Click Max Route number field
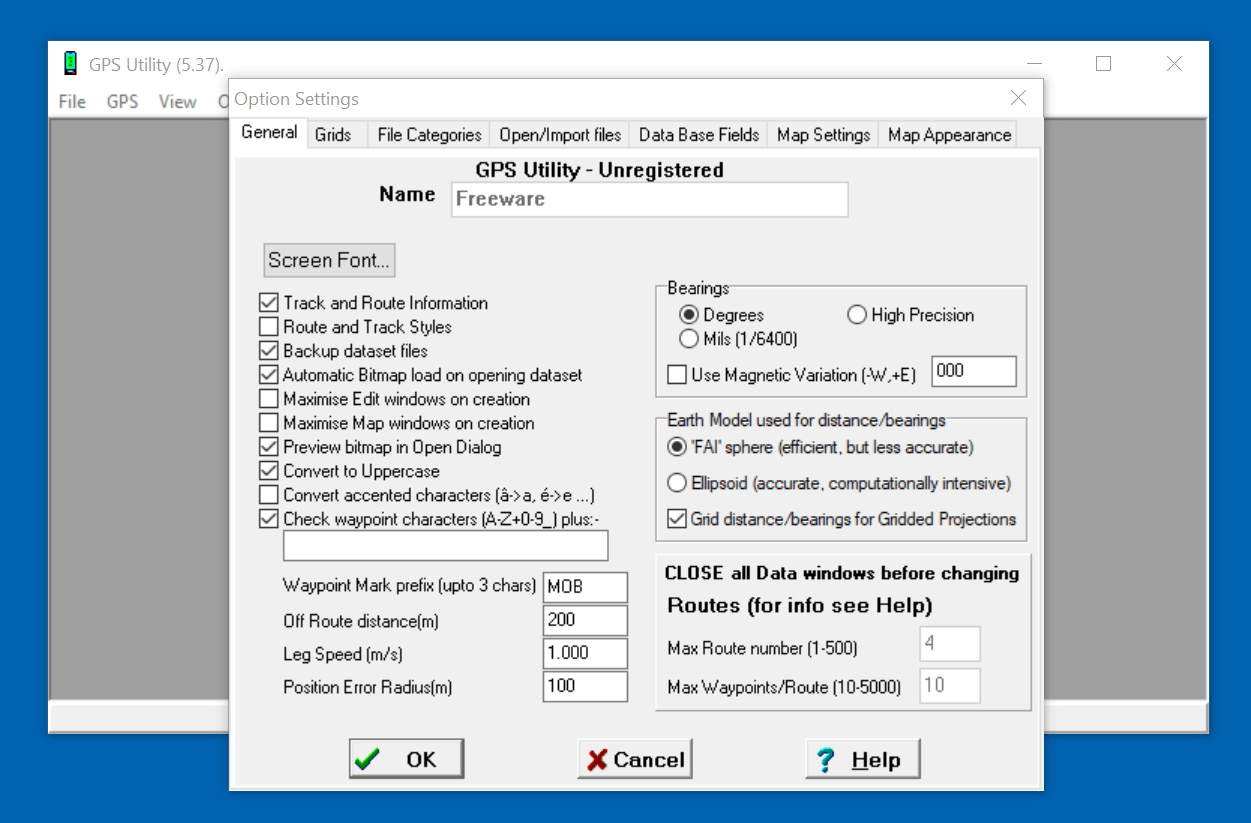This screenshot has width=1251, height=823. coord(950,644)
